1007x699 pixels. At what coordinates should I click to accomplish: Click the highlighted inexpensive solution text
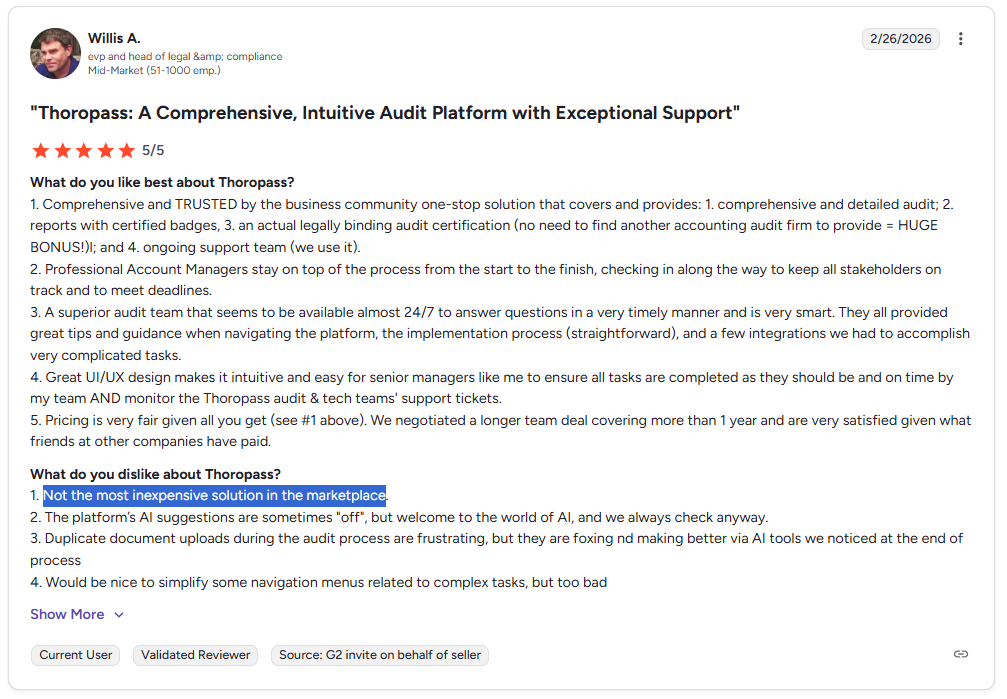[215, 495]
